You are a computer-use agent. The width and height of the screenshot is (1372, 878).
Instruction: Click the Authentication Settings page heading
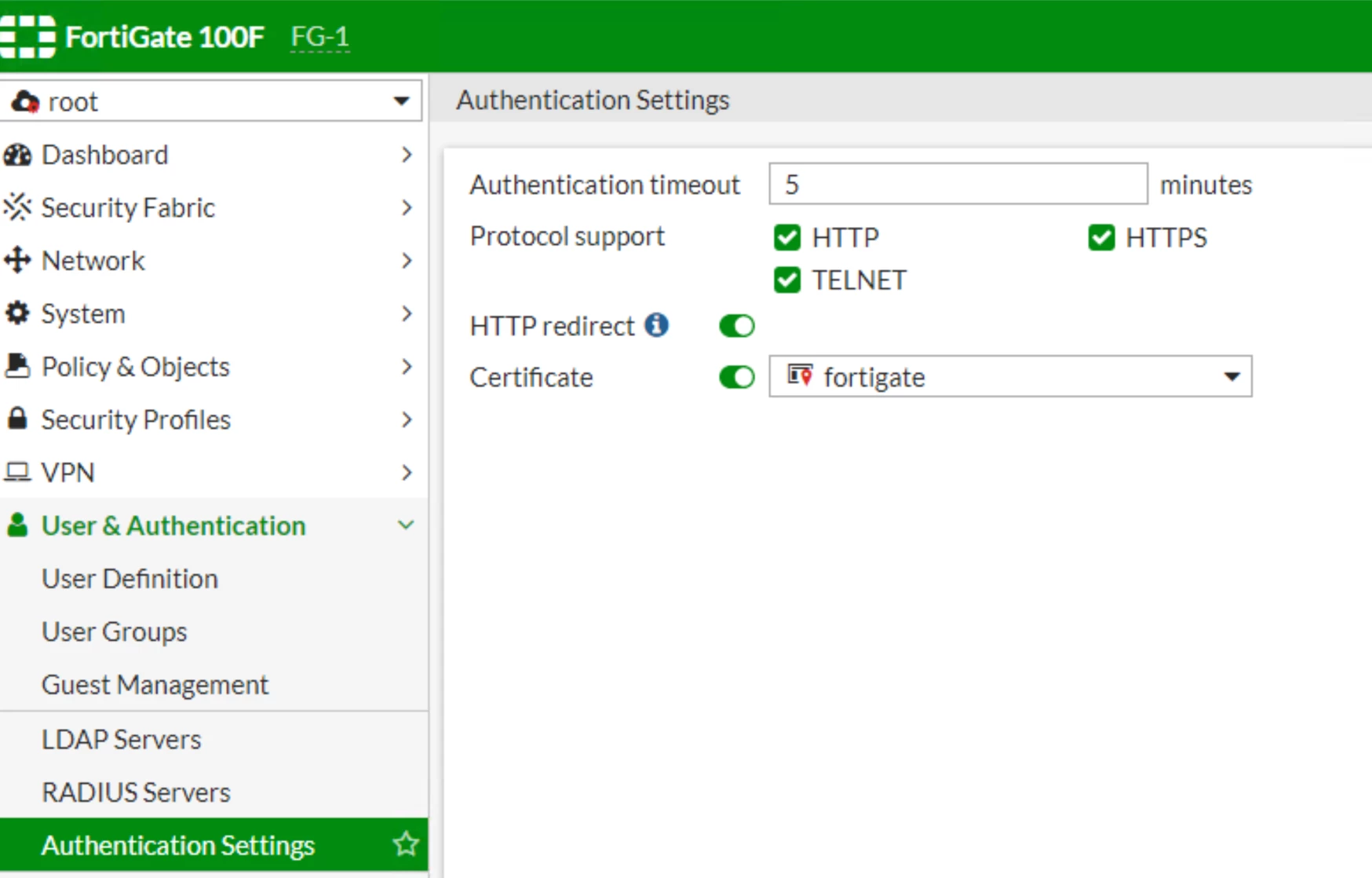593,100
